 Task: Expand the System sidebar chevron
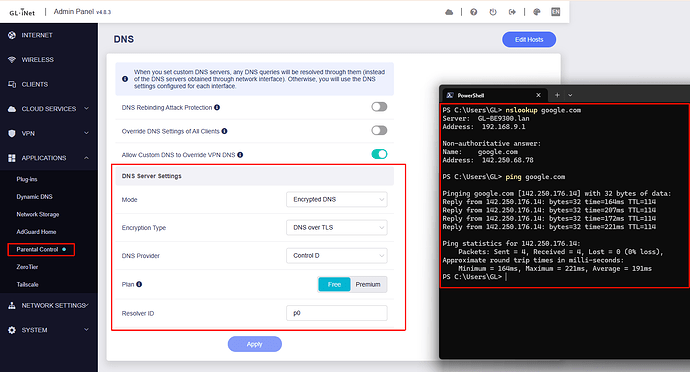pos(86,329)
